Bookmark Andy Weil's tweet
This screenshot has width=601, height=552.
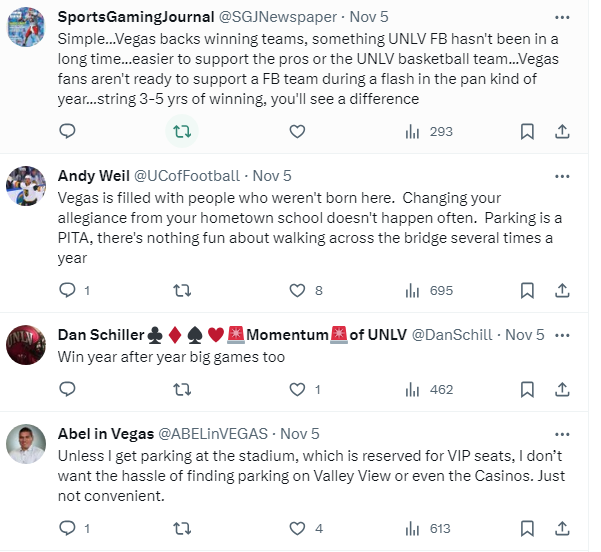[x=528, y=290]
